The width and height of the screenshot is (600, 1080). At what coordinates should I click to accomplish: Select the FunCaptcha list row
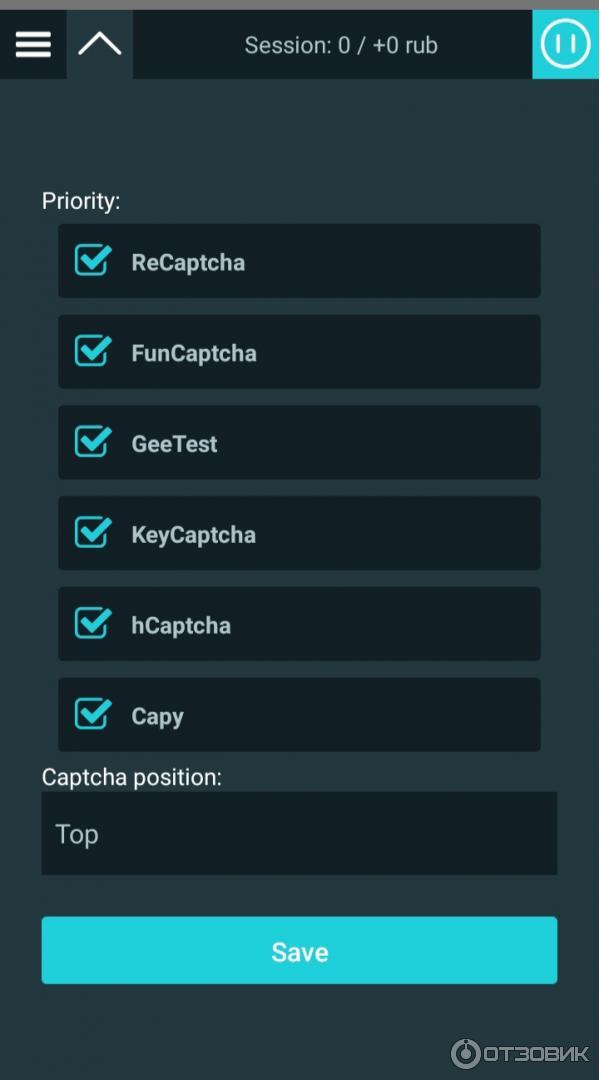point(299,351)
